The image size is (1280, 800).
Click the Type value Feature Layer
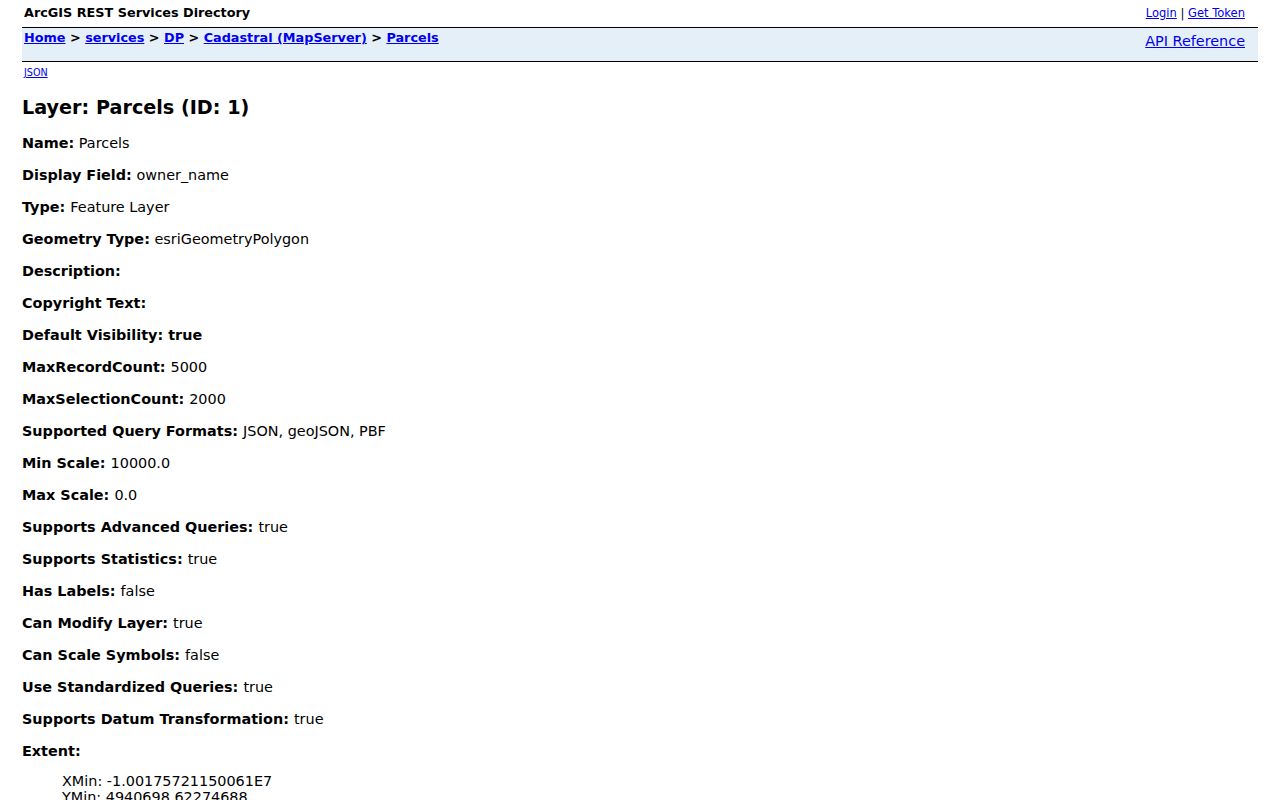pos(120,207)
